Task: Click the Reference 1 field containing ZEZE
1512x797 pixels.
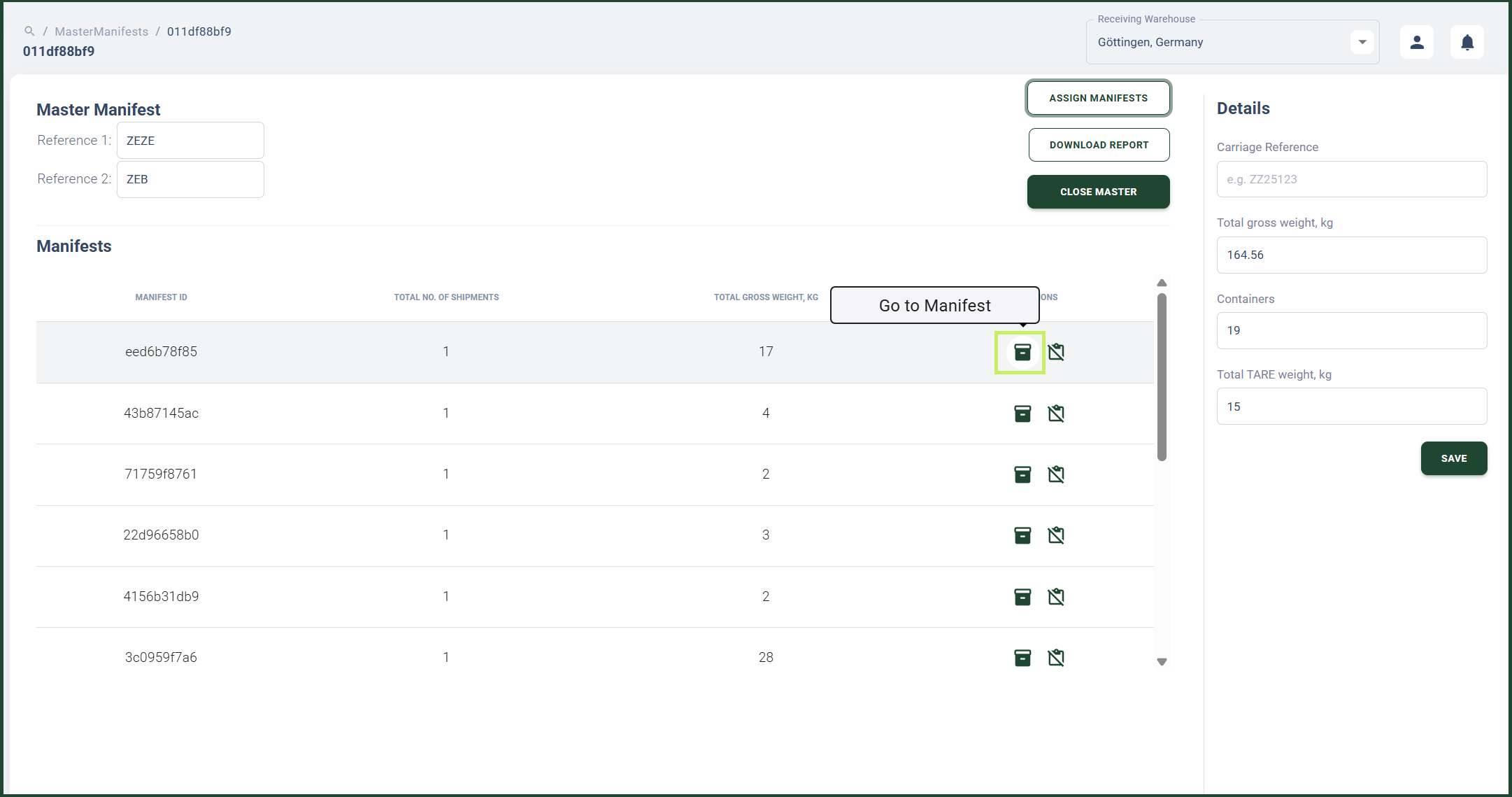Action: point(190,141)
